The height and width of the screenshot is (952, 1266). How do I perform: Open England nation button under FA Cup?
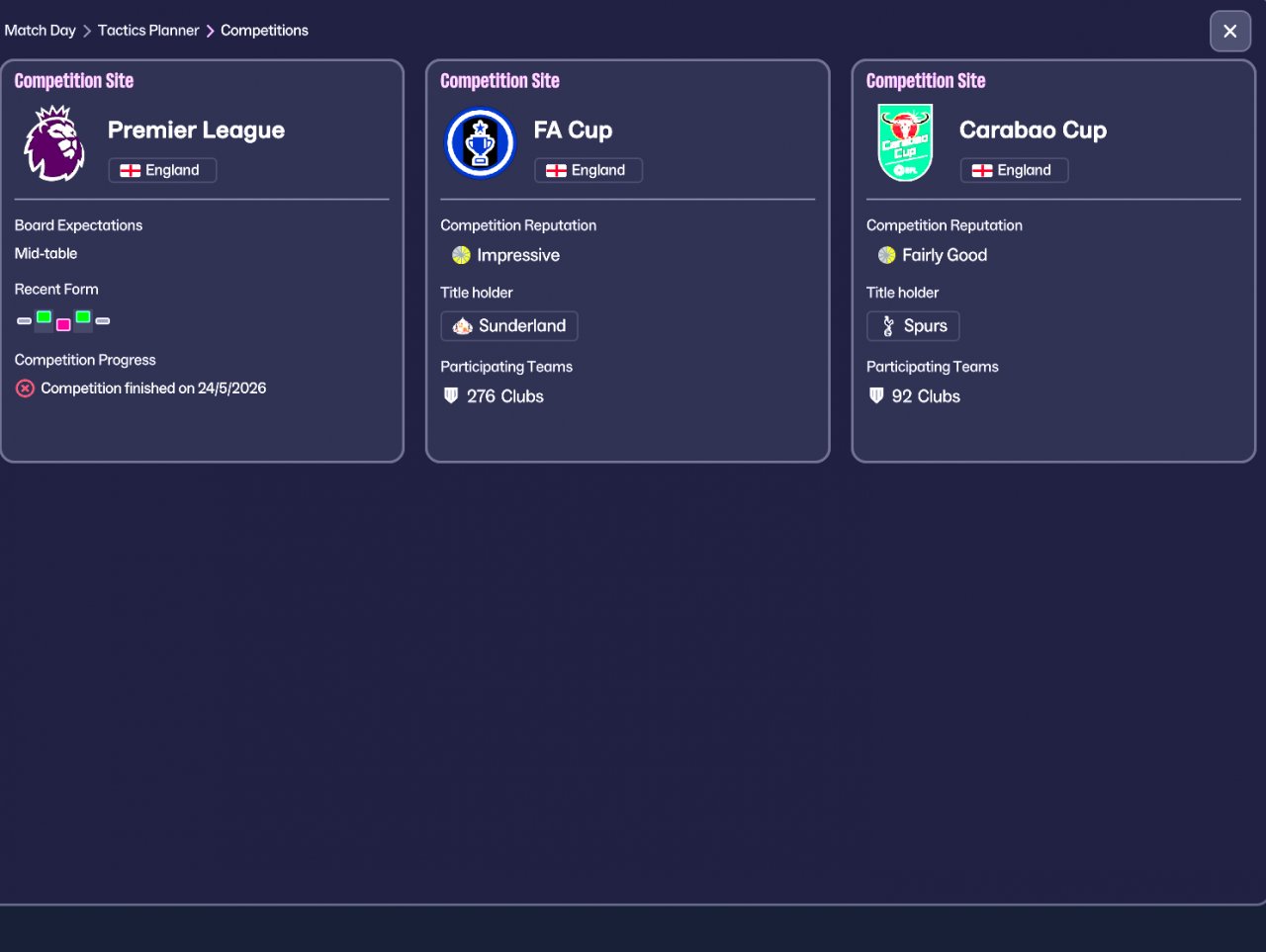[588, 170]
